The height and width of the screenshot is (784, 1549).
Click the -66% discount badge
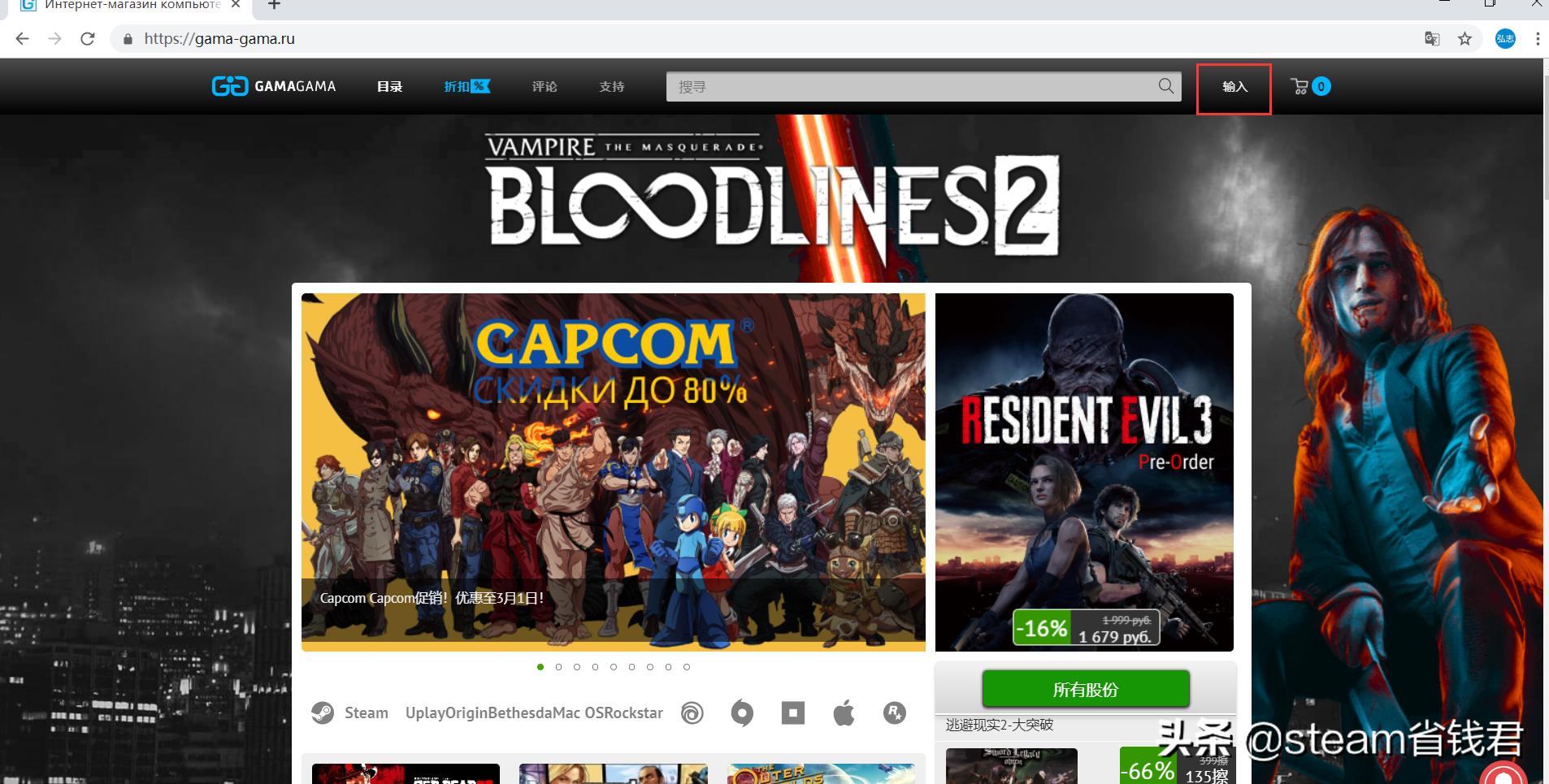tap(1147, 767)
